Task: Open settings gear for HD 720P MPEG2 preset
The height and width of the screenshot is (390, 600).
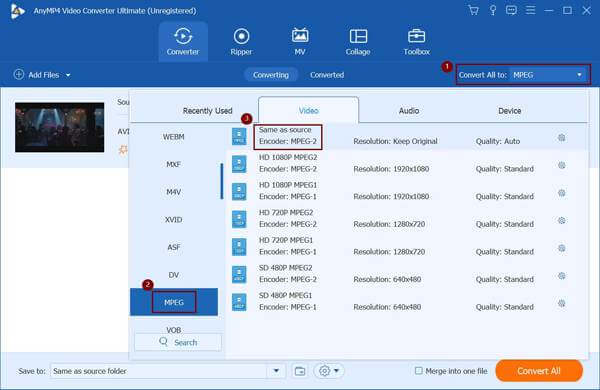Action: click(x=561, y=220)
